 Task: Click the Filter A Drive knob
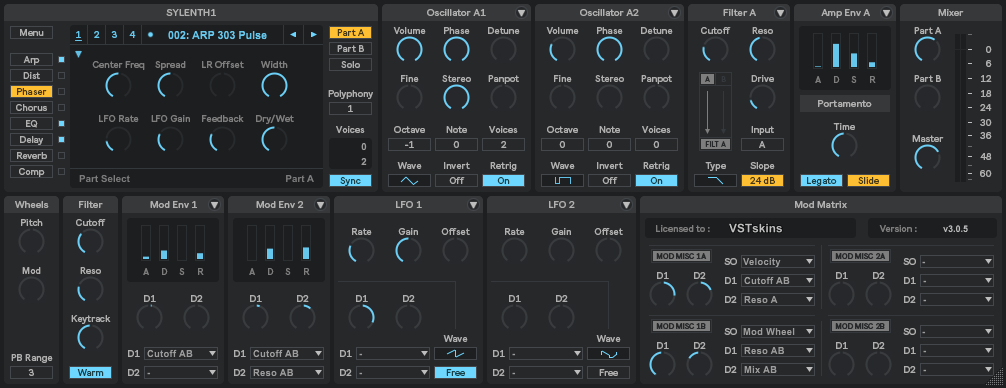click(x=762, y=97)
